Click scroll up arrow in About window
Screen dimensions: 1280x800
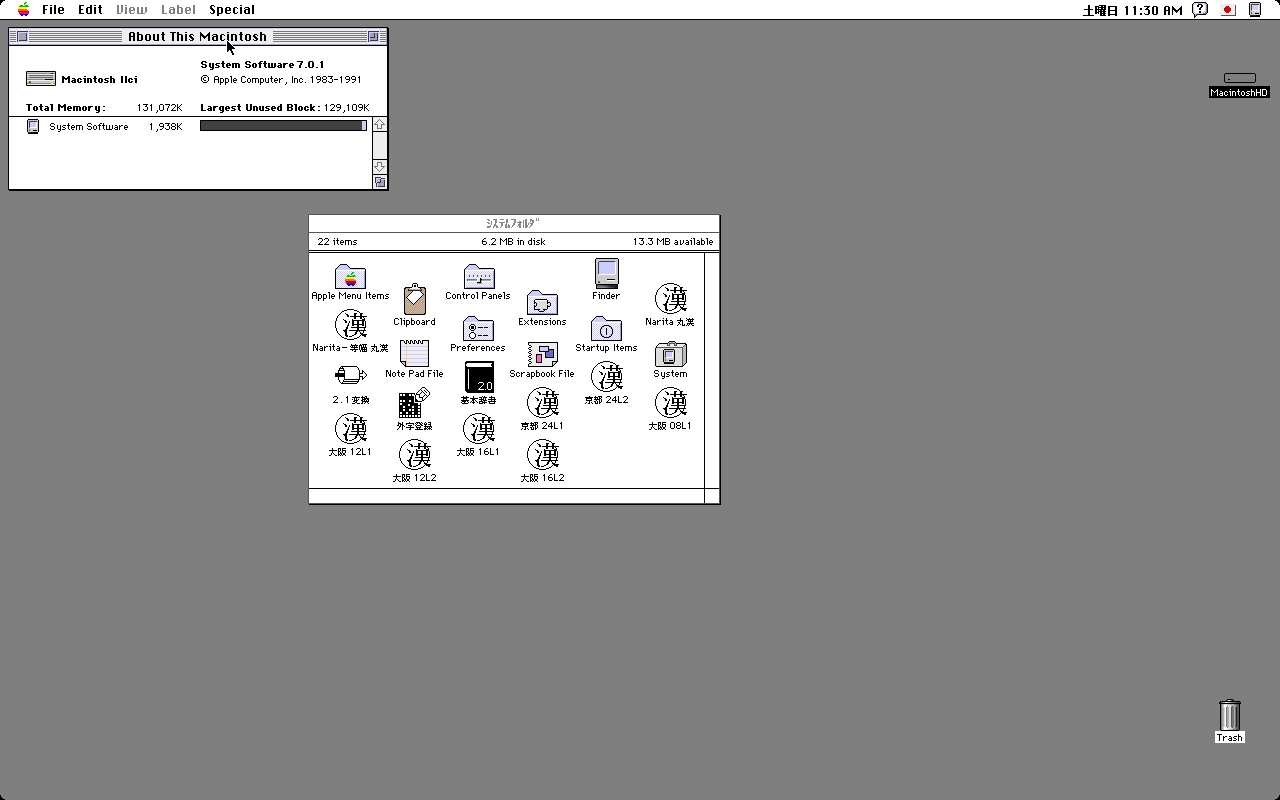[380, 125]
